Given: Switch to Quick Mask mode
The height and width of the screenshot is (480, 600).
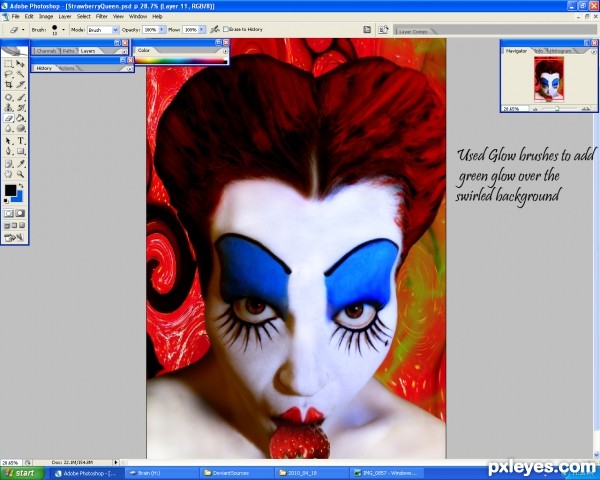Looking at the screenshot, I should (20, 214).
